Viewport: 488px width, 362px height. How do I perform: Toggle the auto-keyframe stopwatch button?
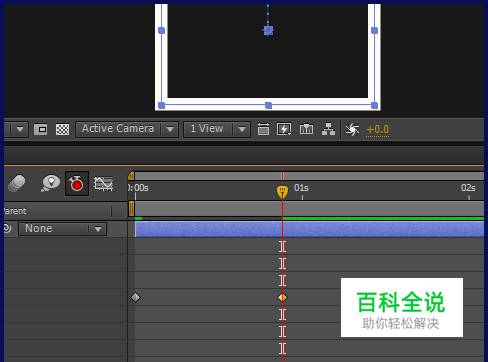pyautogui.click(x=77, y=183)
